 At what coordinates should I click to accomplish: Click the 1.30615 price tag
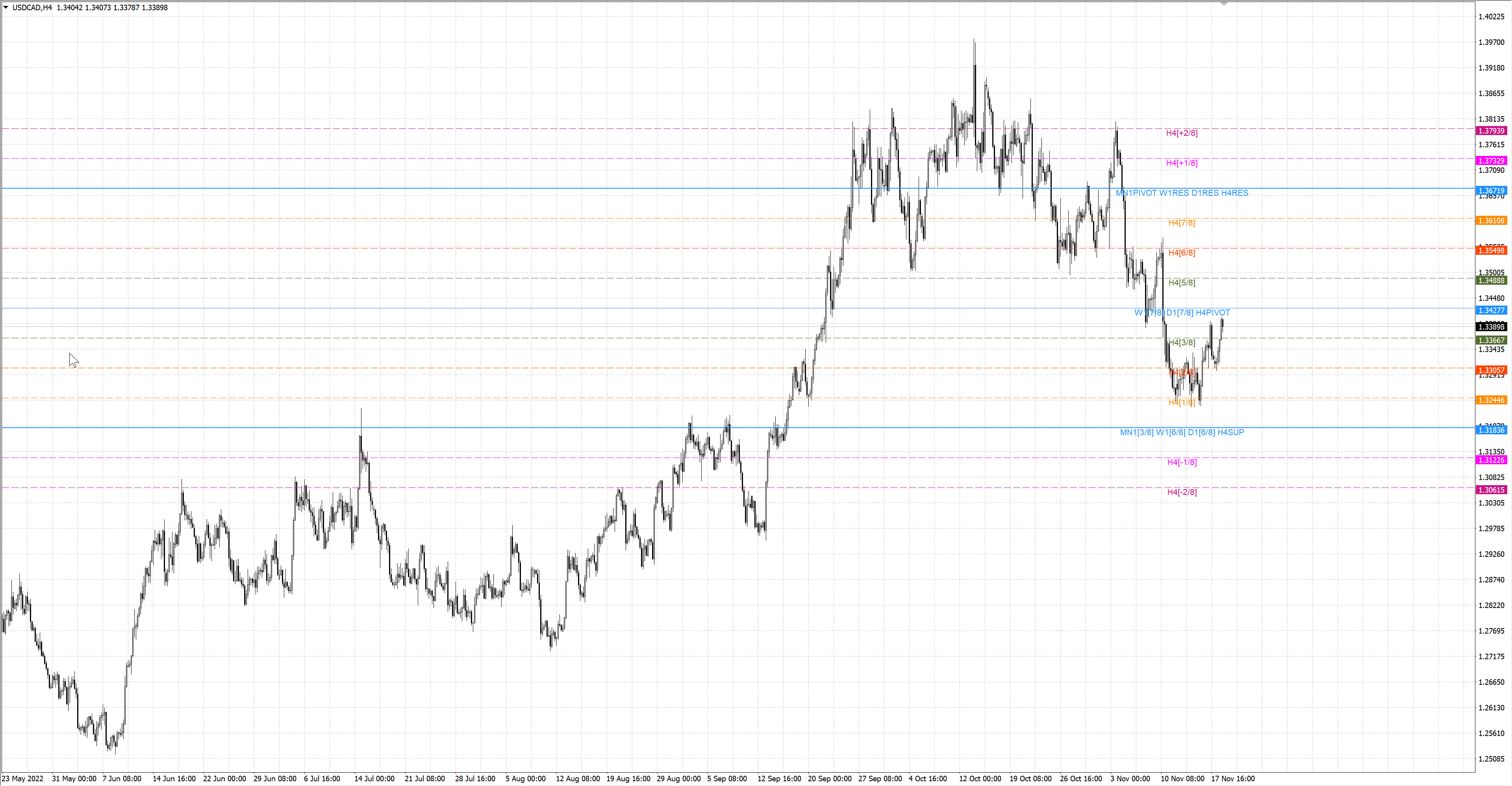(1491, 490)
